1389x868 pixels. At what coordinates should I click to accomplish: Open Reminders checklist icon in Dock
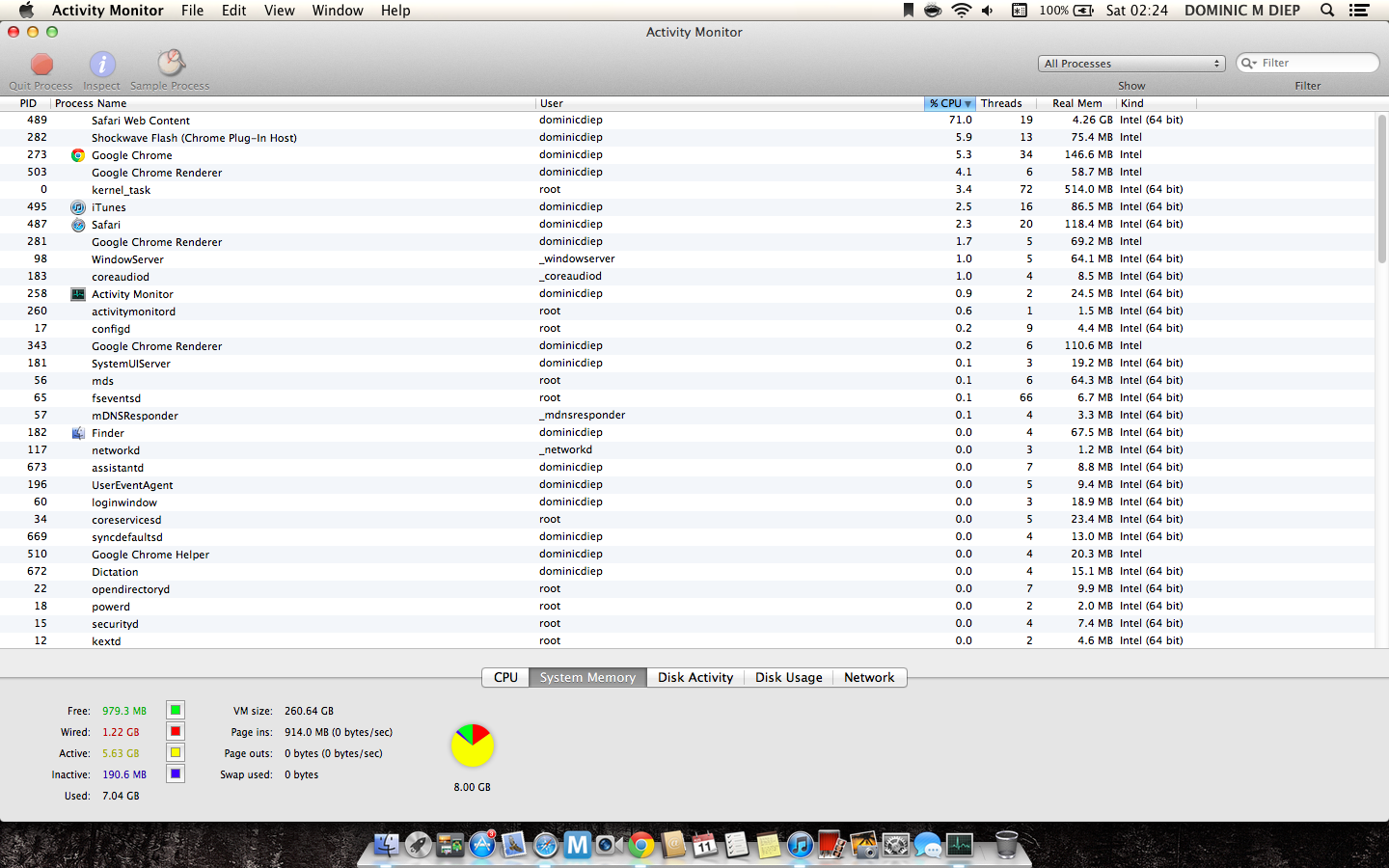(x=737, y=845)
